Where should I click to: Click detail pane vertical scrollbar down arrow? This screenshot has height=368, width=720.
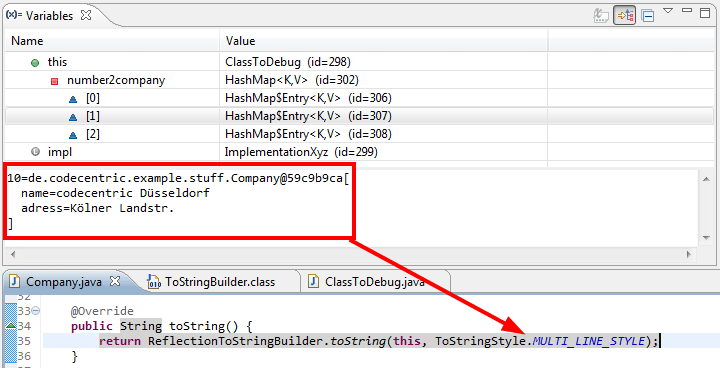707,238
